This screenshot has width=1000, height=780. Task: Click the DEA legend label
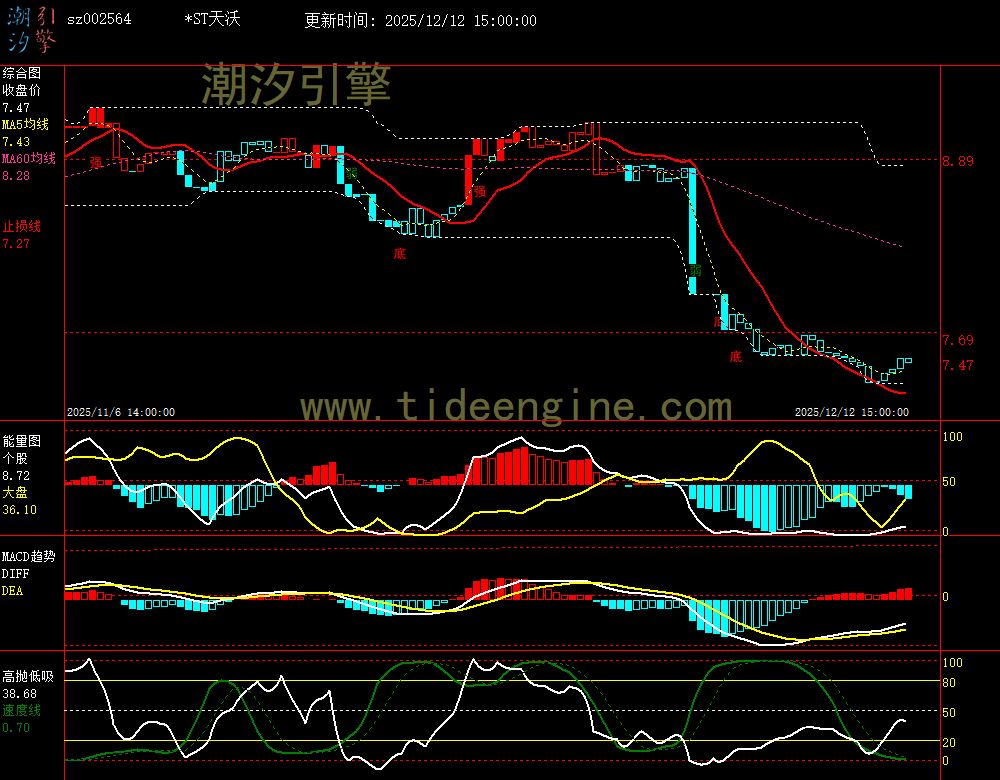click(x=12, y=591)
